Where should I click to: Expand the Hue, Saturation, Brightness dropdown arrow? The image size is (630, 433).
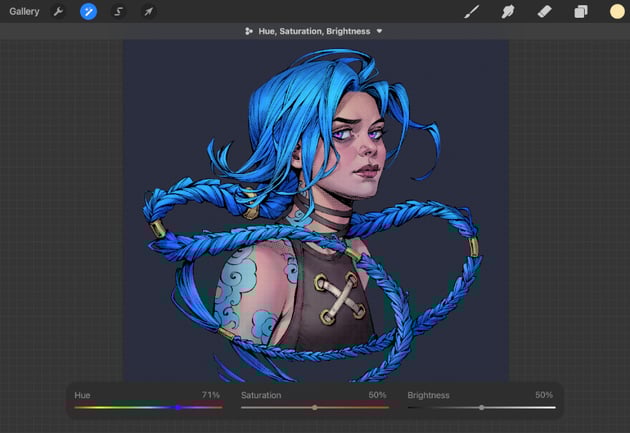coord(379,31)
